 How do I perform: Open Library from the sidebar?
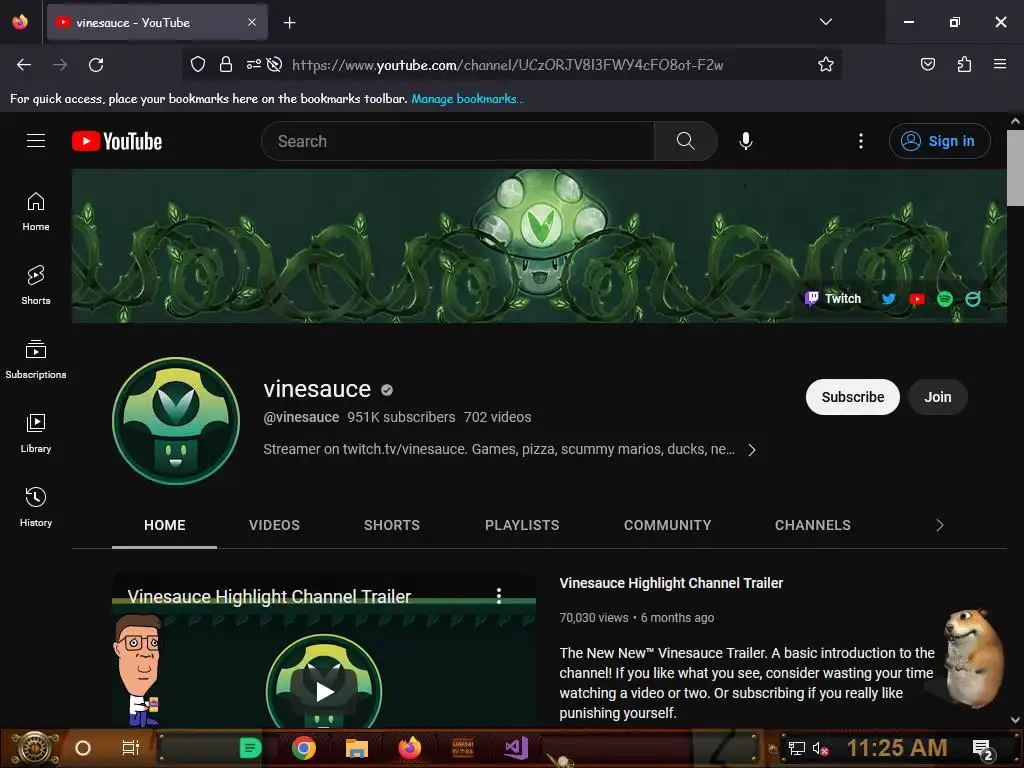click(x=36, y=433)
